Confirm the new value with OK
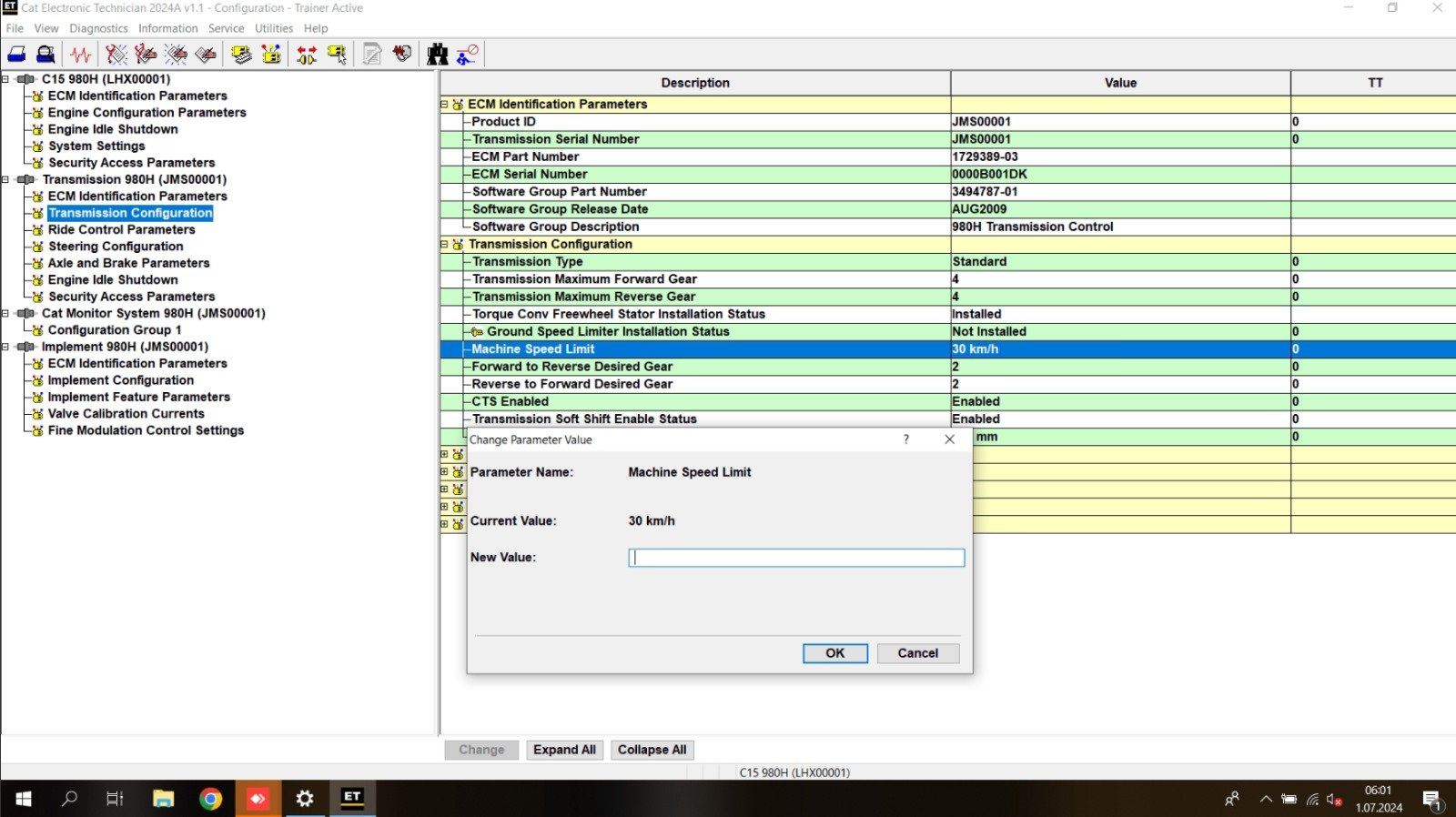Image resolution: width=1456 pixels, height=817 pixels. (x=834, y=653)
